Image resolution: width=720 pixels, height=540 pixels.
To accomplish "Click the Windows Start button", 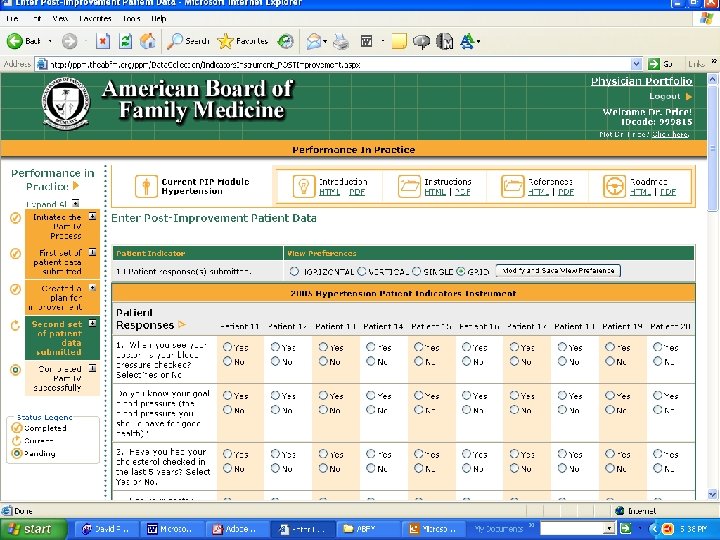I will 31,528.
